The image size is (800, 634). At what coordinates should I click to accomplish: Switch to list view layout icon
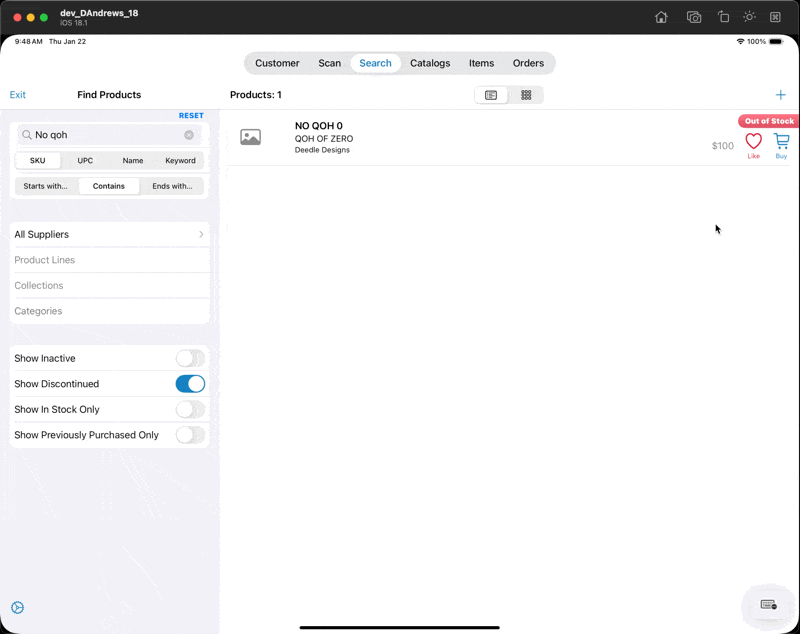[x=491, y=95]
